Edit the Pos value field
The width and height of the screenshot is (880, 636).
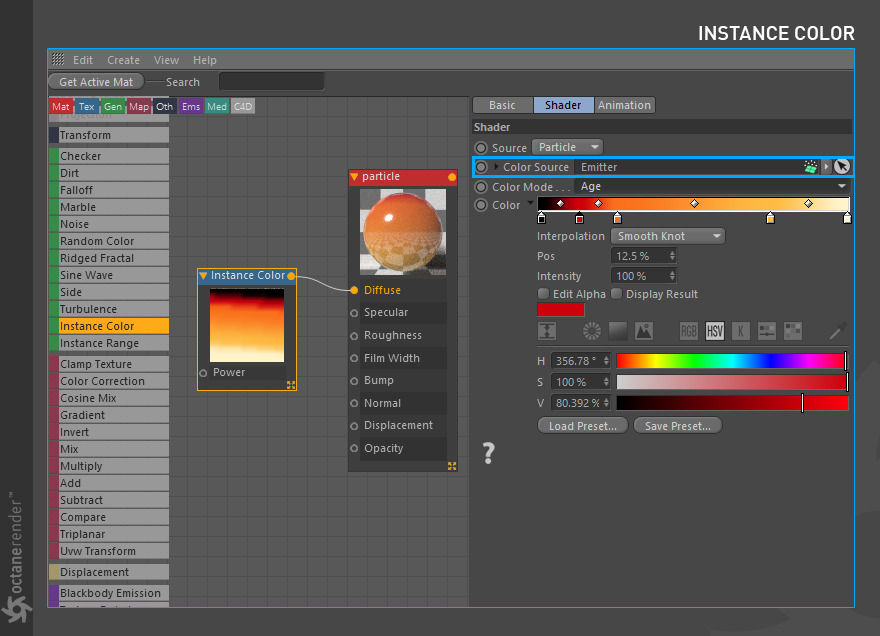(x=638, y=255)
